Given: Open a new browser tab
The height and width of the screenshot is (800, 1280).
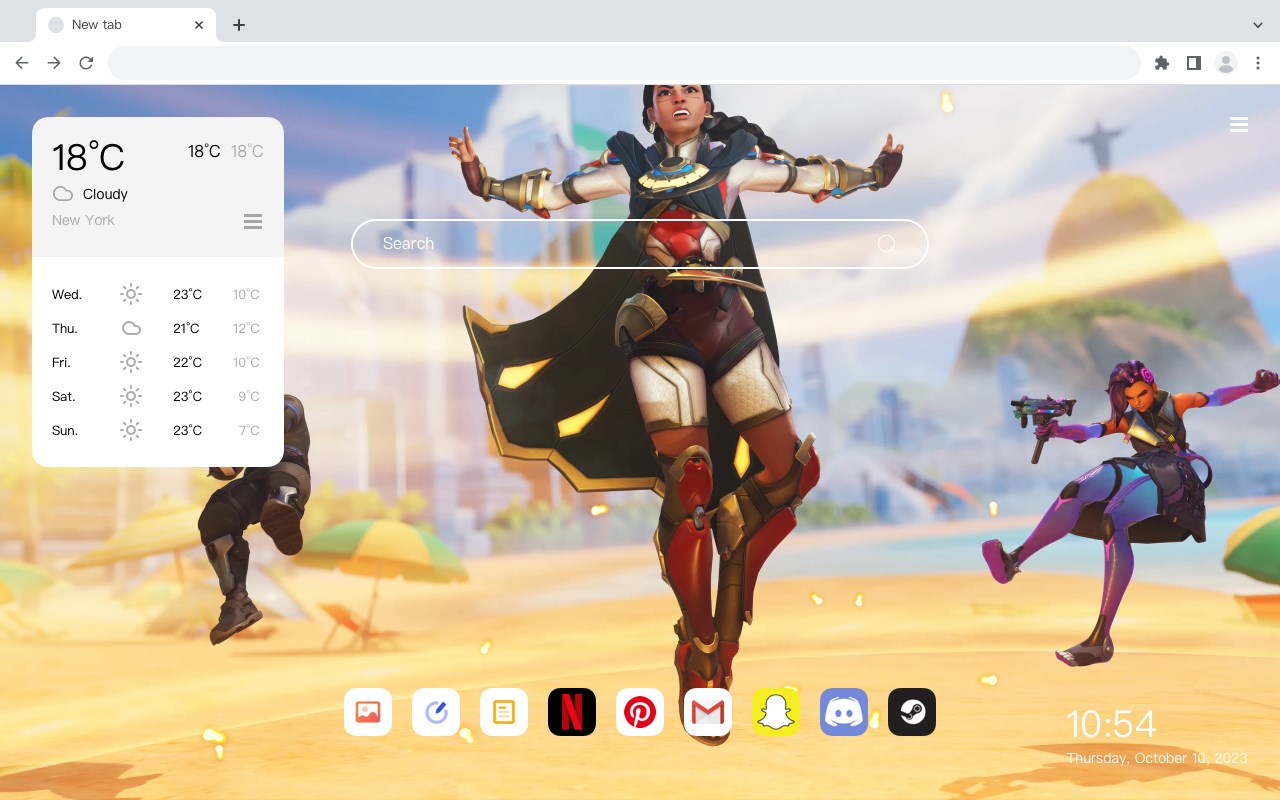Looking at the screenshot, I should click(238, 25).
